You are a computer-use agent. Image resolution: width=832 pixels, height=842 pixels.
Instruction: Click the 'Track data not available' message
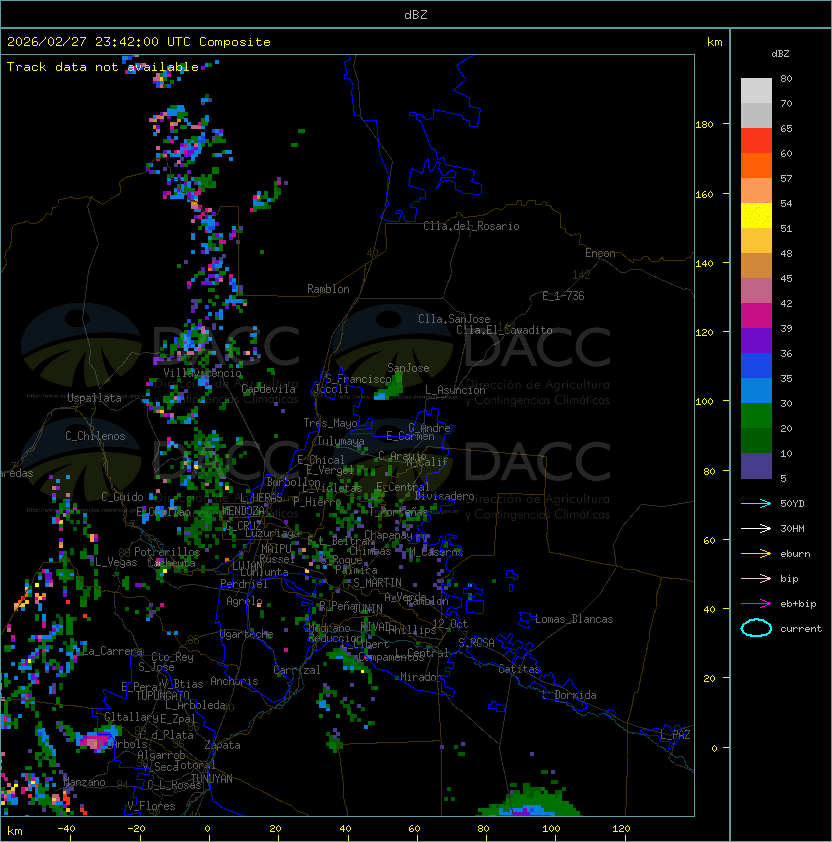(x=102, y=67)
